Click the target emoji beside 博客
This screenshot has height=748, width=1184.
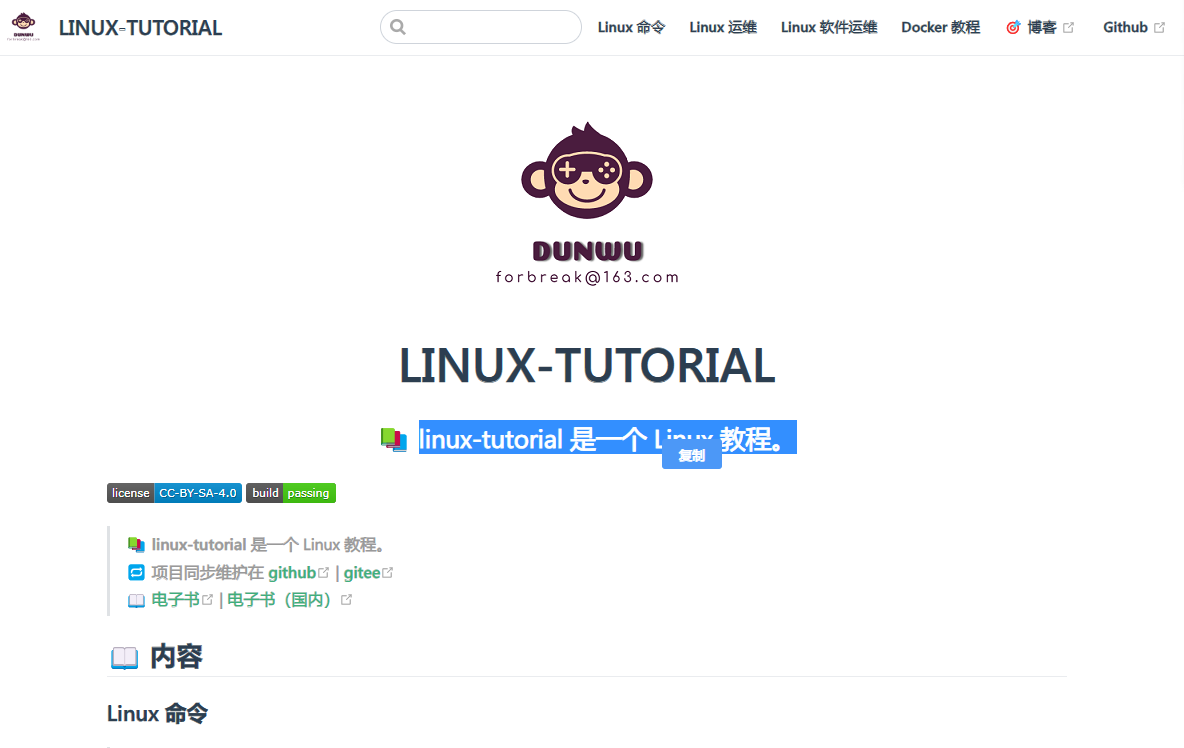[x=1013, y=27]
